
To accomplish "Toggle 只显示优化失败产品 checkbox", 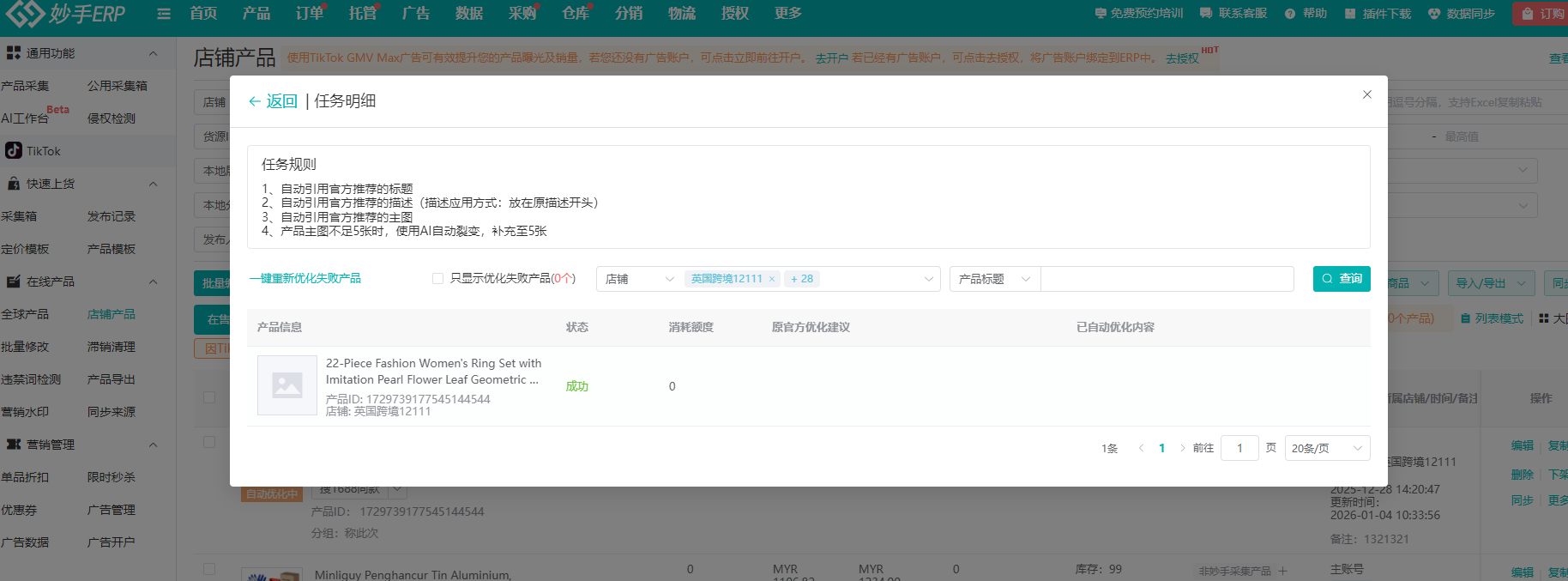I will 438,278.
